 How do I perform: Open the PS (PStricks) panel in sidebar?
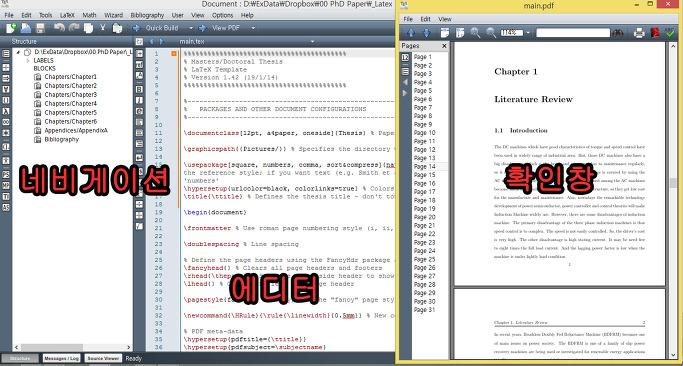(6, 174)
